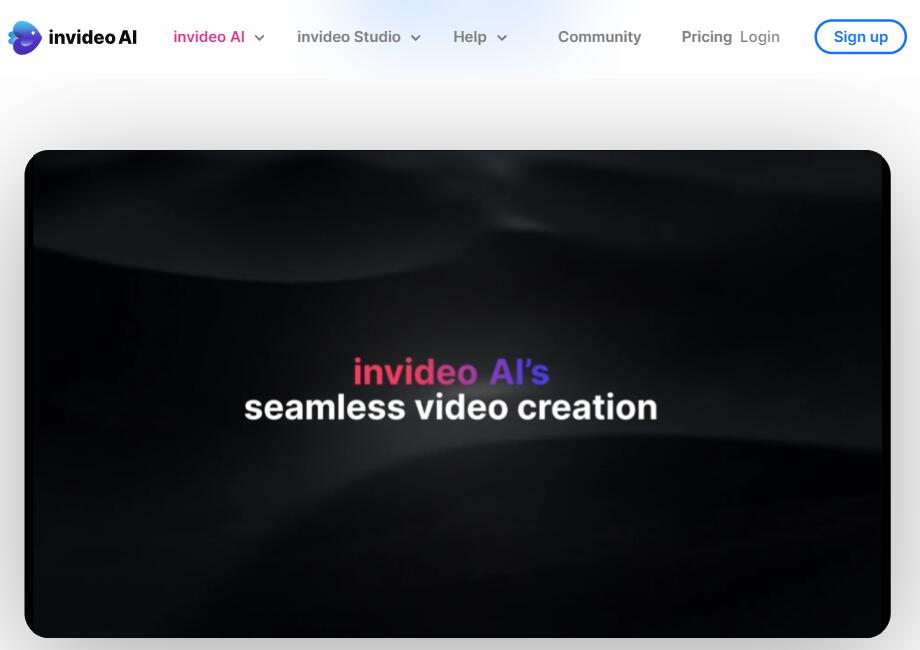The image size is (920, 650).
Task: Open the Pricing page
Action: 706,37
